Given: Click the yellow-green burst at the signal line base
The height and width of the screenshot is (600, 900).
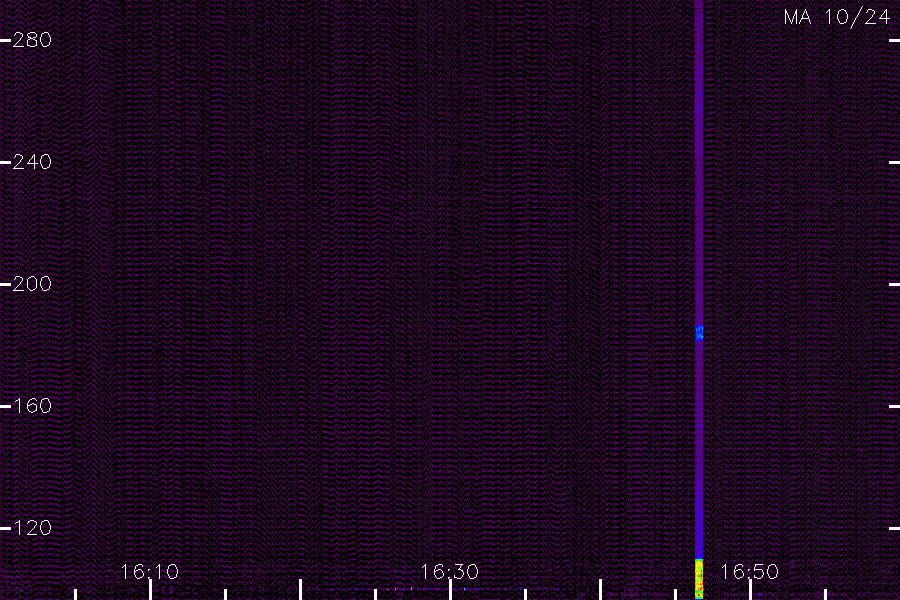Looking at the screenshot, I should click(699, 579).
